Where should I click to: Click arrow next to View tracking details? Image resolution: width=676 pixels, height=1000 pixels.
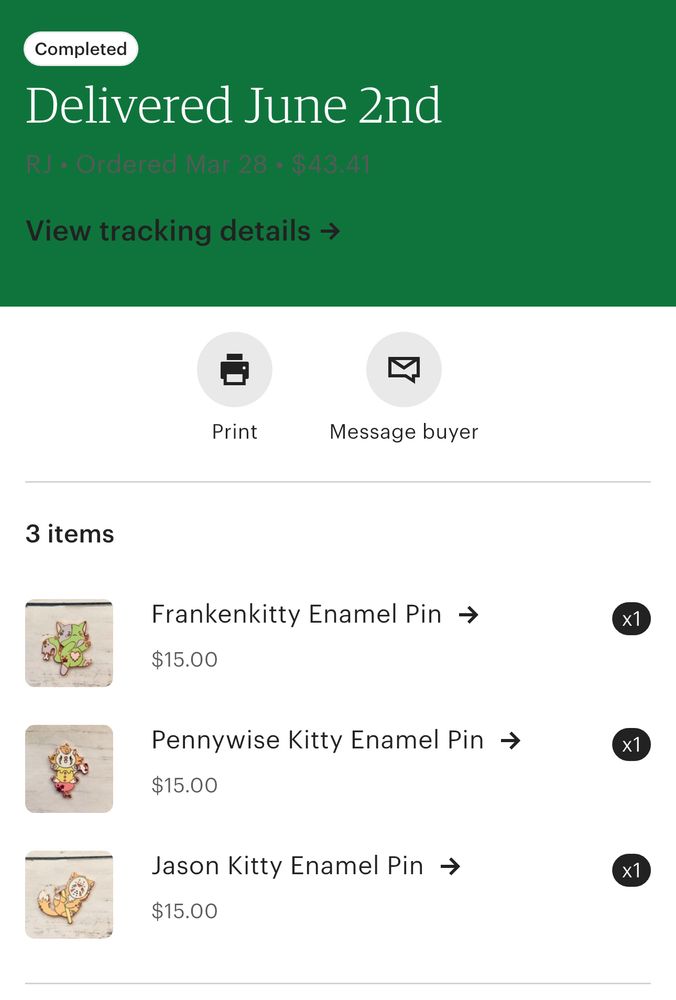(331, 232)
